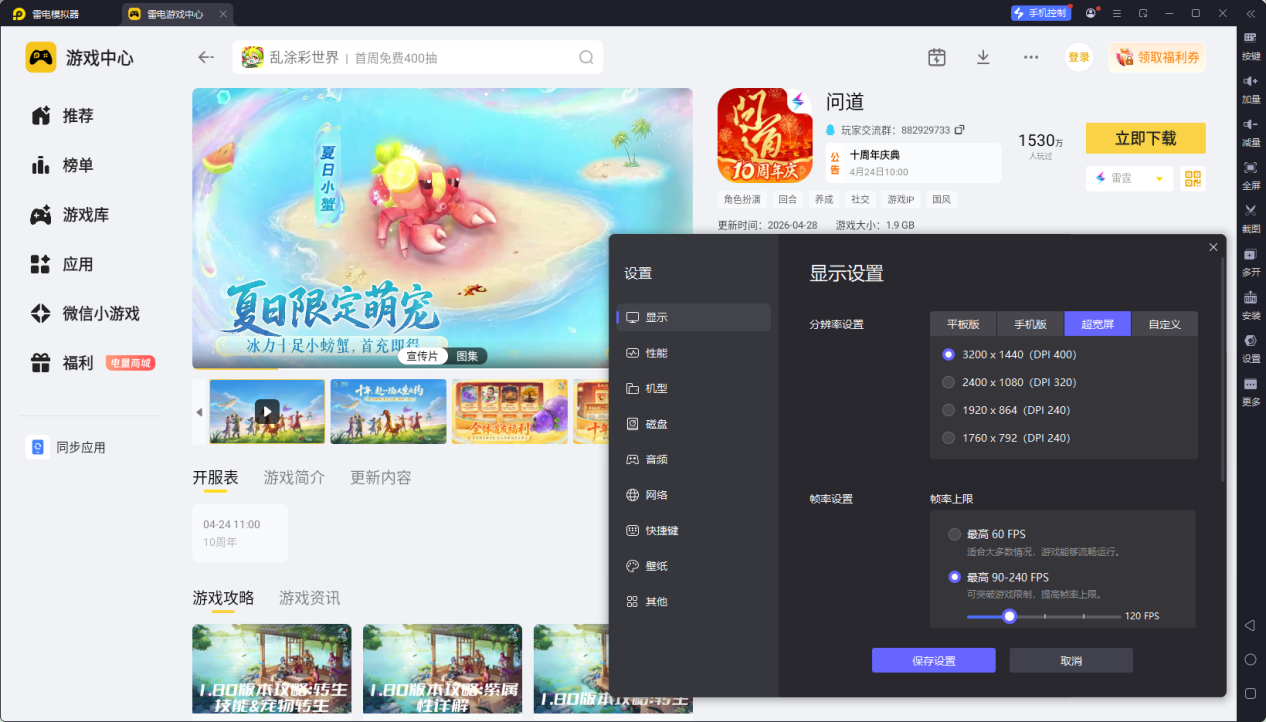Click 立即下载 download button

tap(1145, 138)
